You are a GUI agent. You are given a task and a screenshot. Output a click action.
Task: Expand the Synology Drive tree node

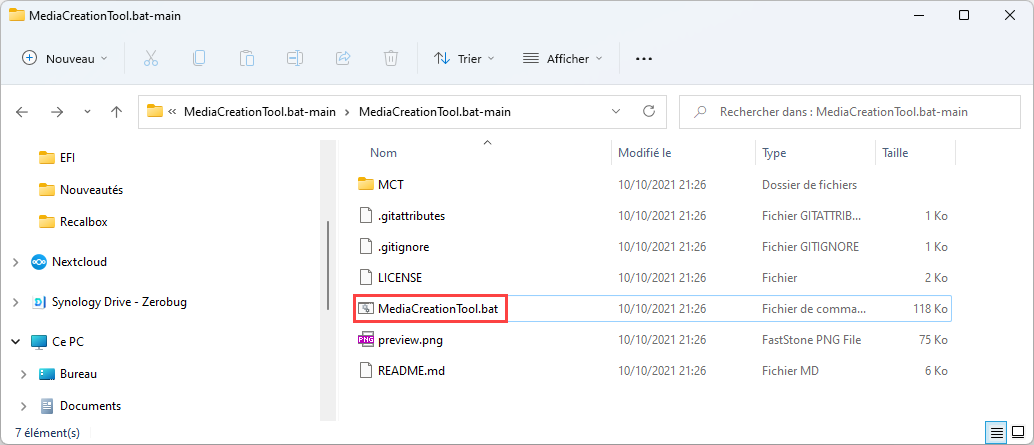15,303
